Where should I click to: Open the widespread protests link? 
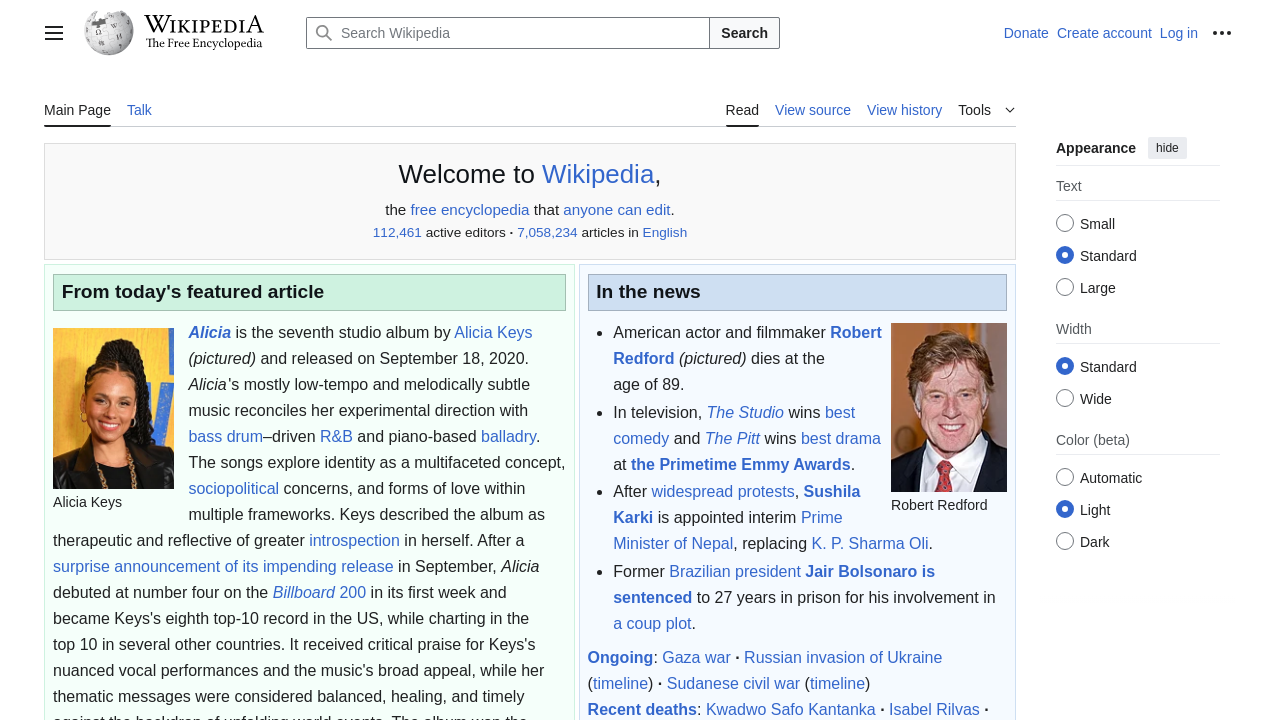pos(723,491)
